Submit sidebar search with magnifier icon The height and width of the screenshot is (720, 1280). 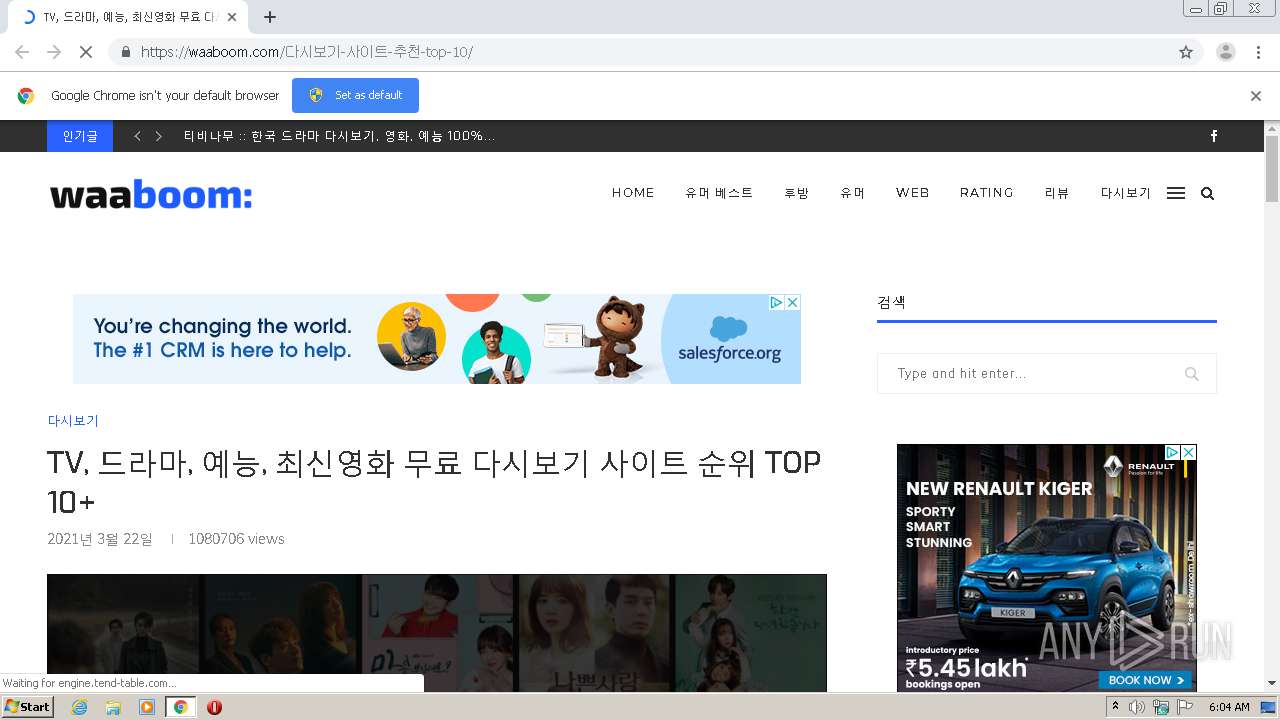[x=1191, y=374]
